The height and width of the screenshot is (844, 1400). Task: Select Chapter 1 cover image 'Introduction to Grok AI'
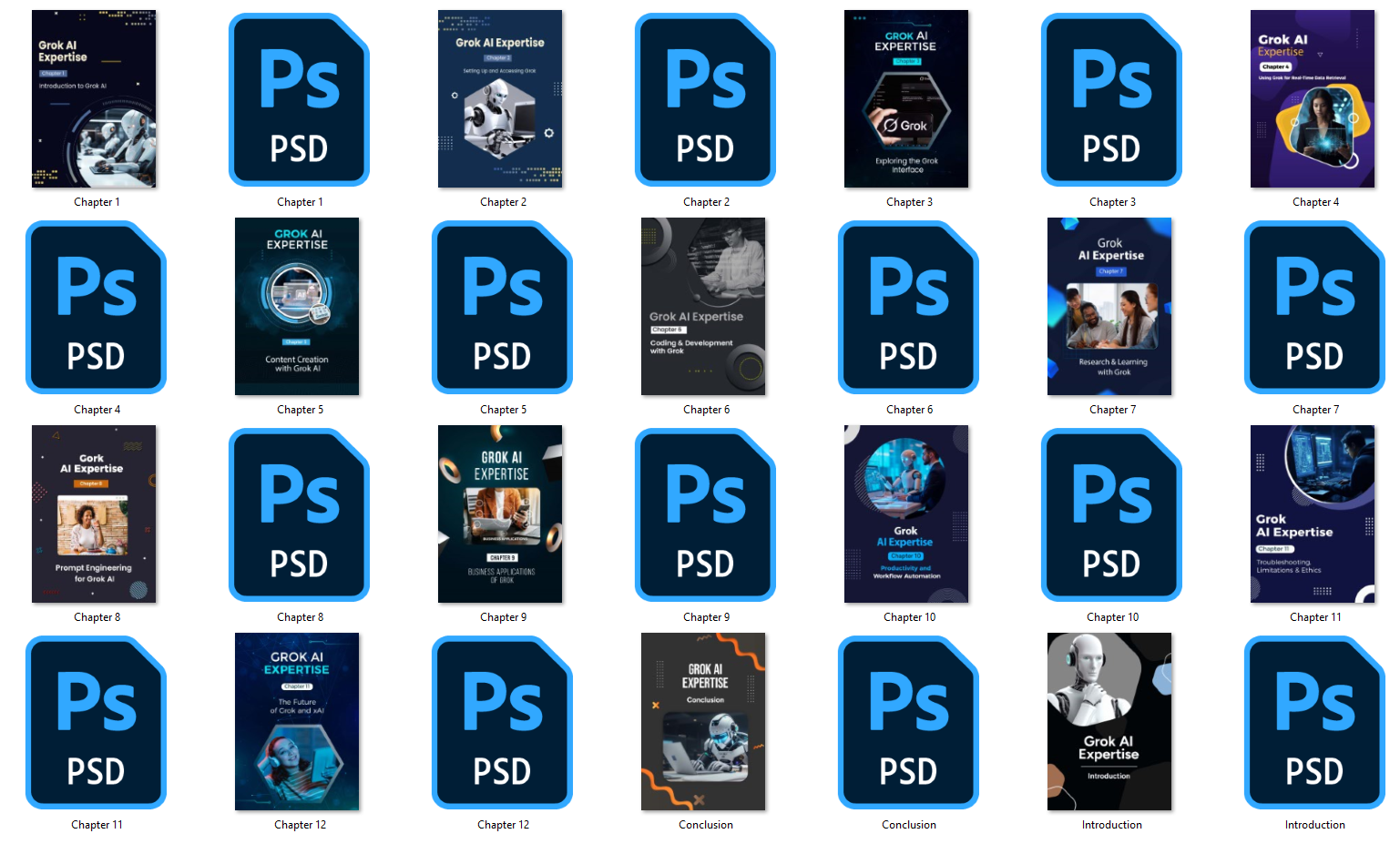coord(94,98)
